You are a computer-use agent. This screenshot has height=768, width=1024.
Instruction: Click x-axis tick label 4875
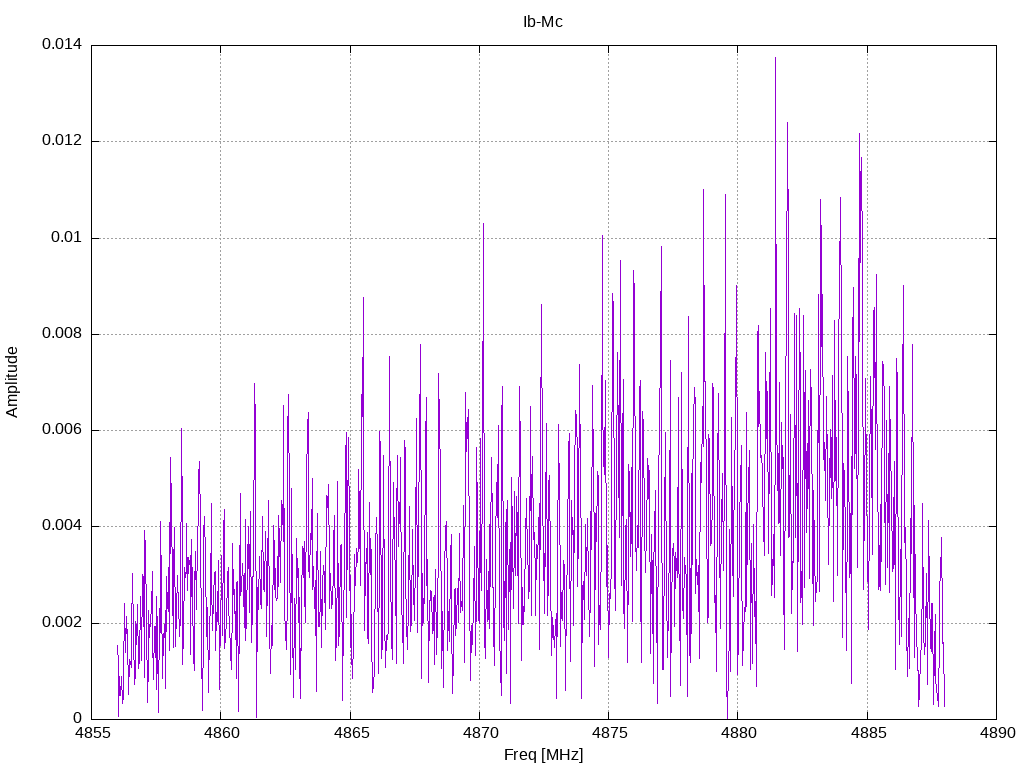pyautogui.click(x=609, y=733)
